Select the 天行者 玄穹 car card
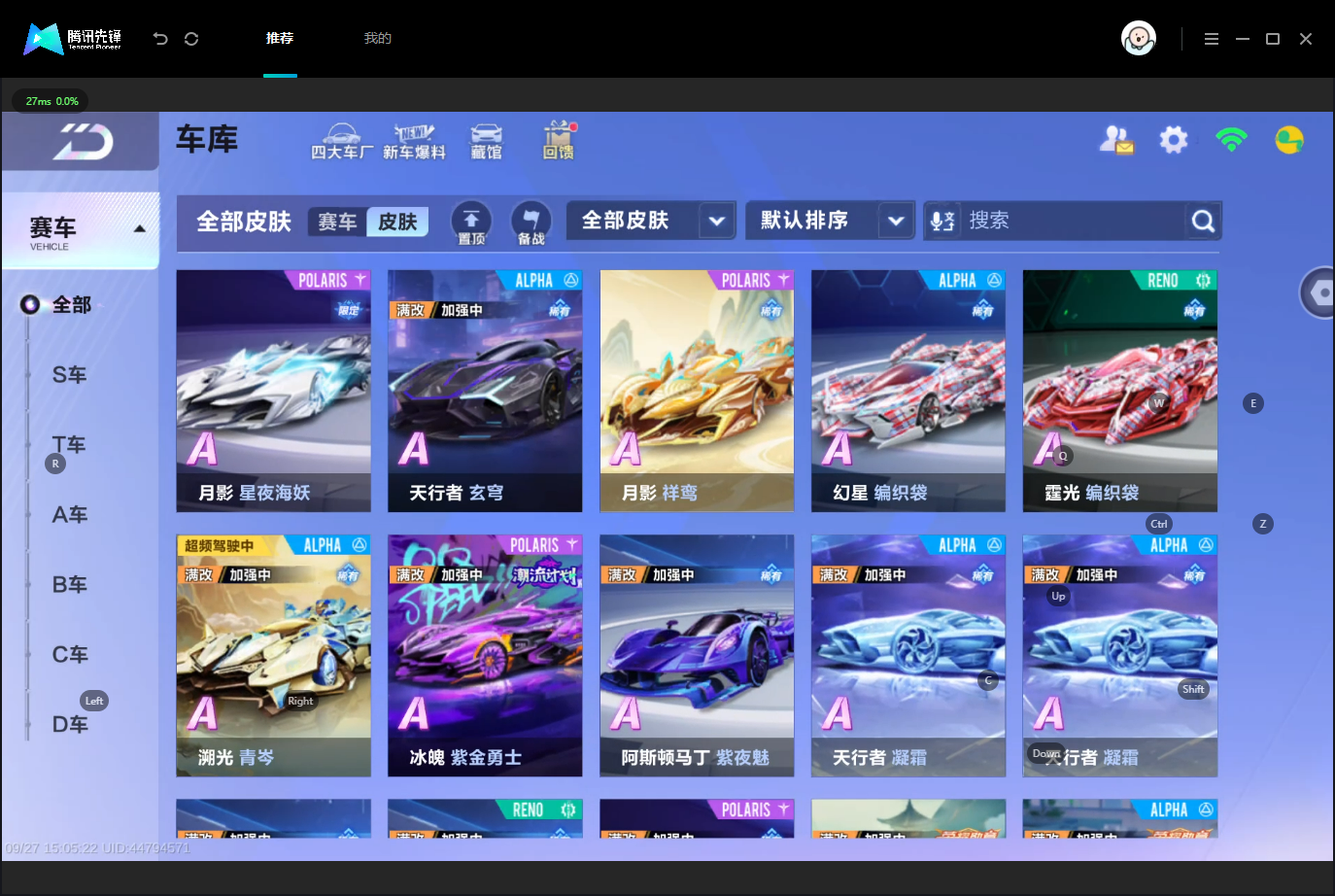 pyautogui.click(x=485, y=391)
